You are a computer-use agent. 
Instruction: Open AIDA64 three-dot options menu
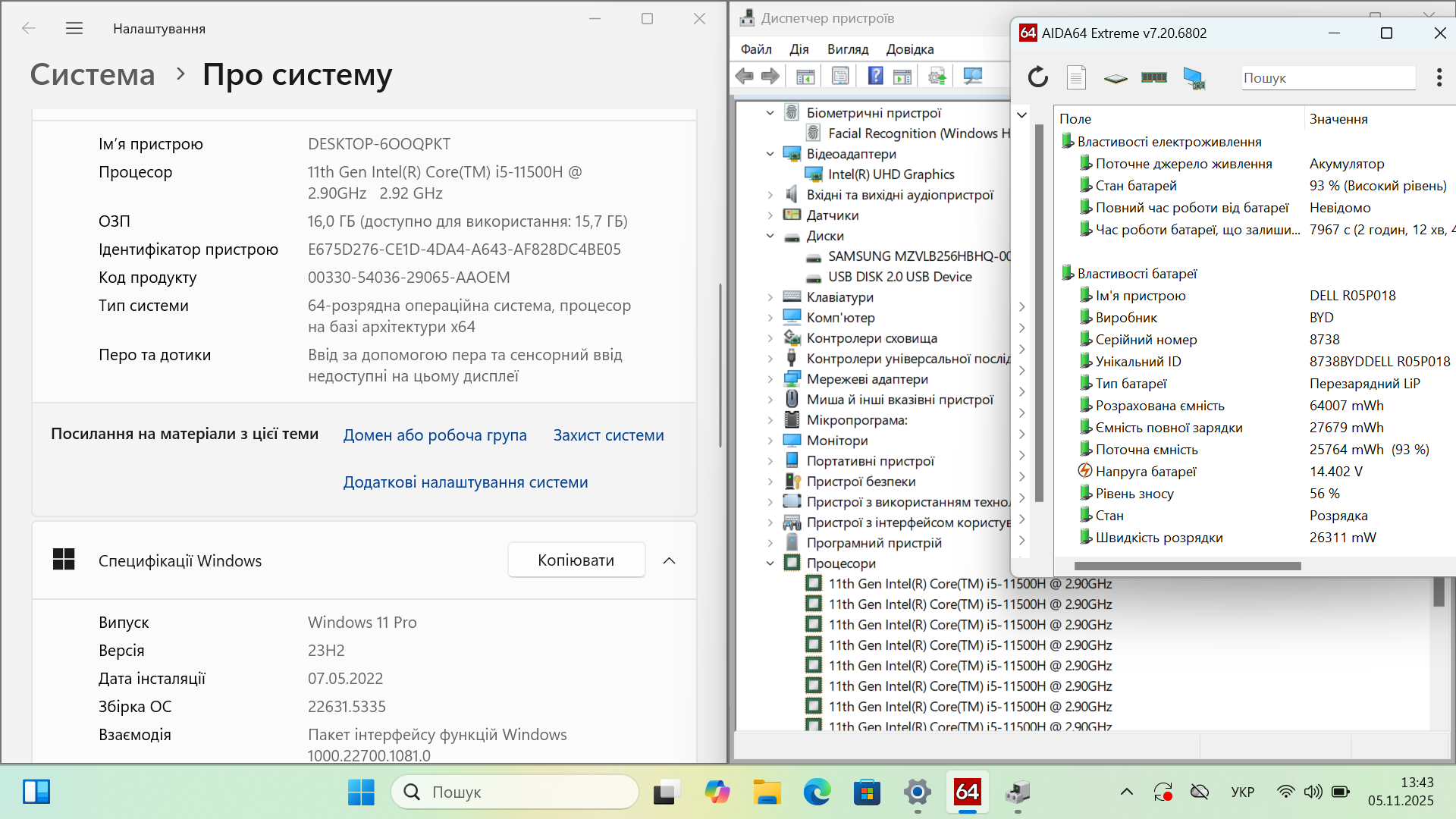pos(1439,77)
